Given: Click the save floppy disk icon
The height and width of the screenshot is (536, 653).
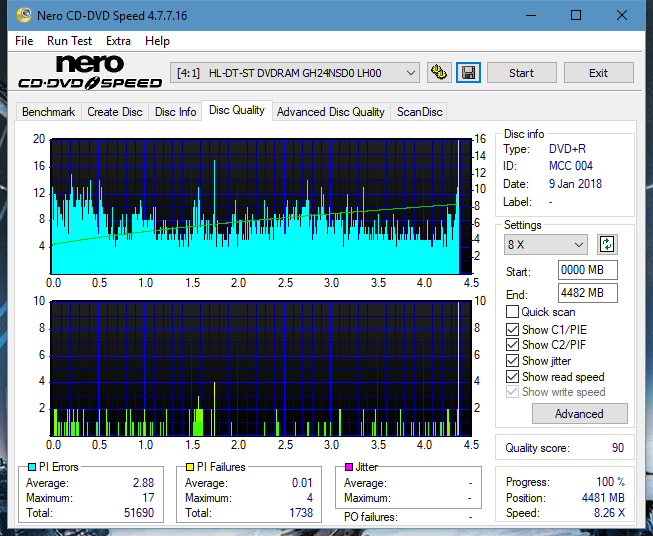Looking at the screenshot, I should [469, 73].
